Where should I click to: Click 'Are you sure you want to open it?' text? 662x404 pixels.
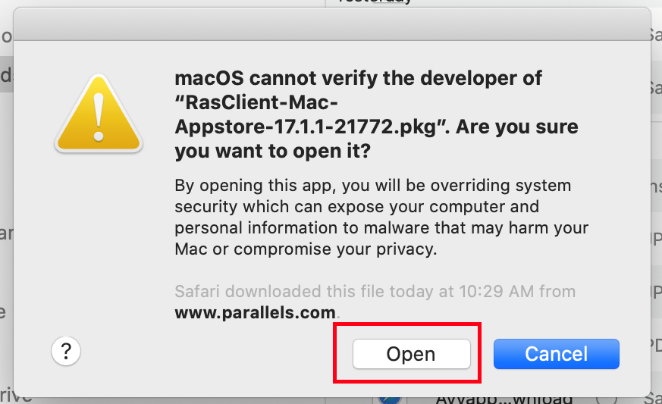377,139
